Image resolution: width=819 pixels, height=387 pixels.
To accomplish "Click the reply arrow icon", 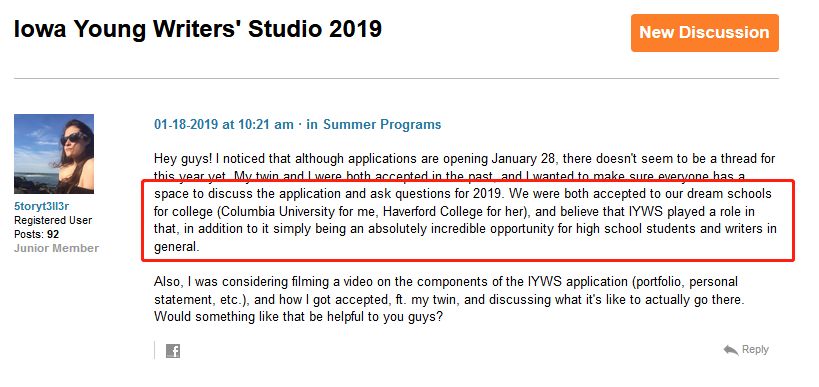I will pyautogui.click(x=730, y=349).
